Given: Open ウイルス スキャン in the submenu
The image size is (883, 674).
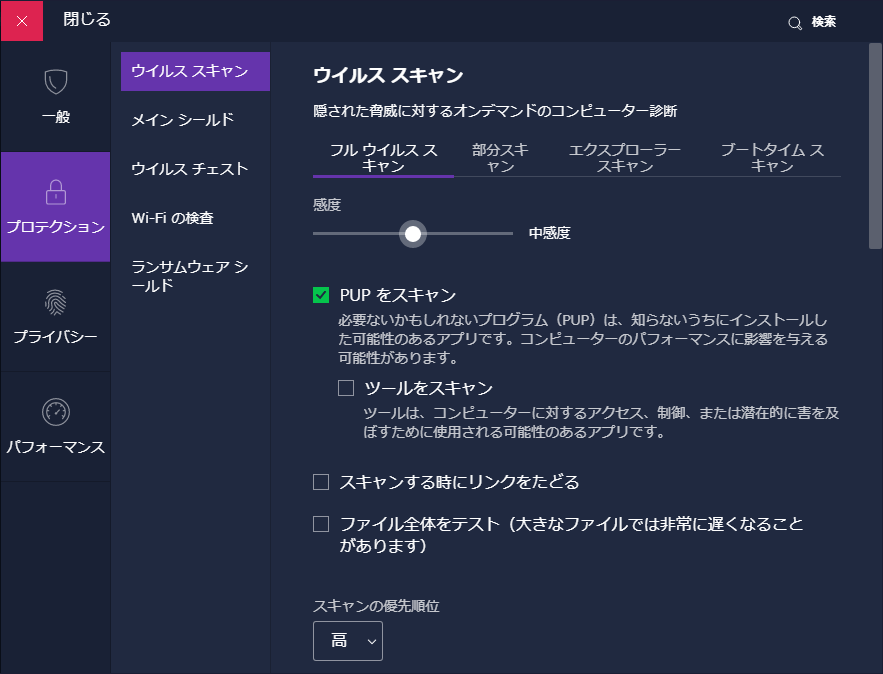Looking at the screenshot, I should [x=195, y=72].
